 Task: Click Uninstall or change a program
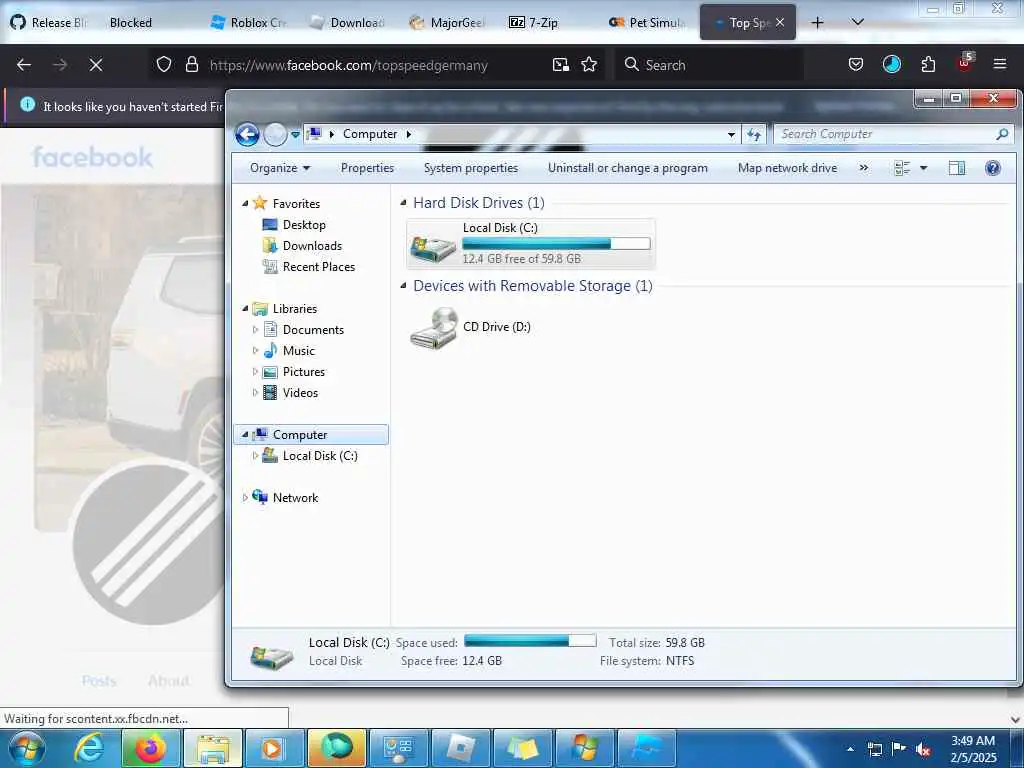click(x=628, y=168)
